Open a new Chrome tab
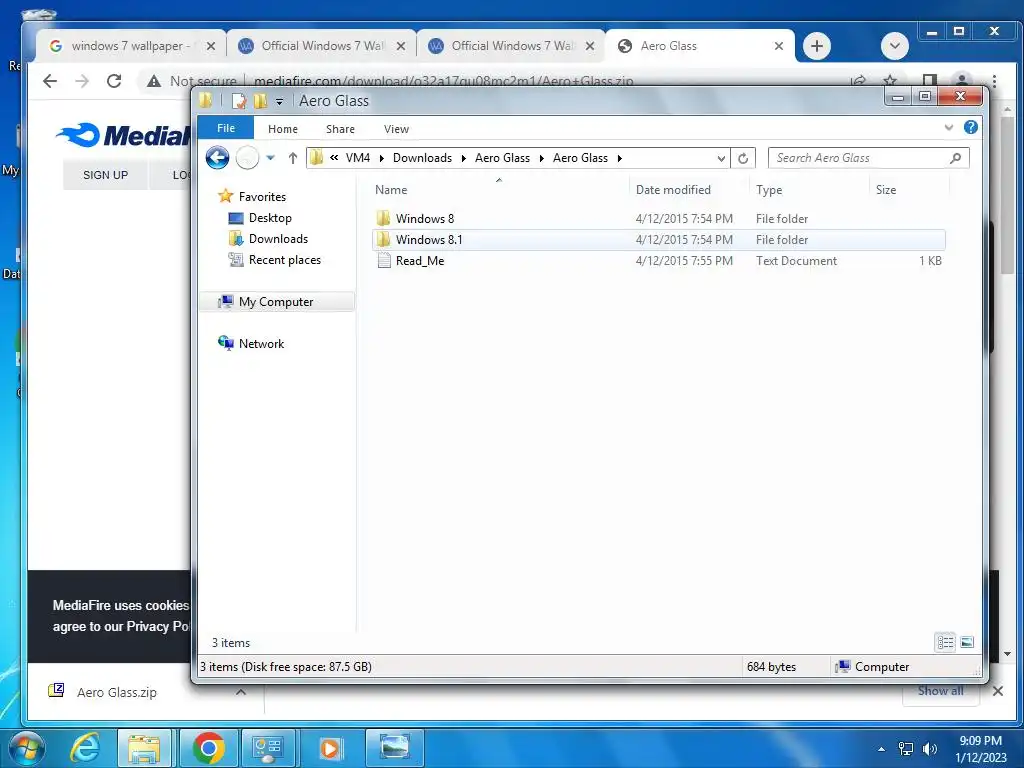Screen dimensions: 1024x768 [816, 46]
